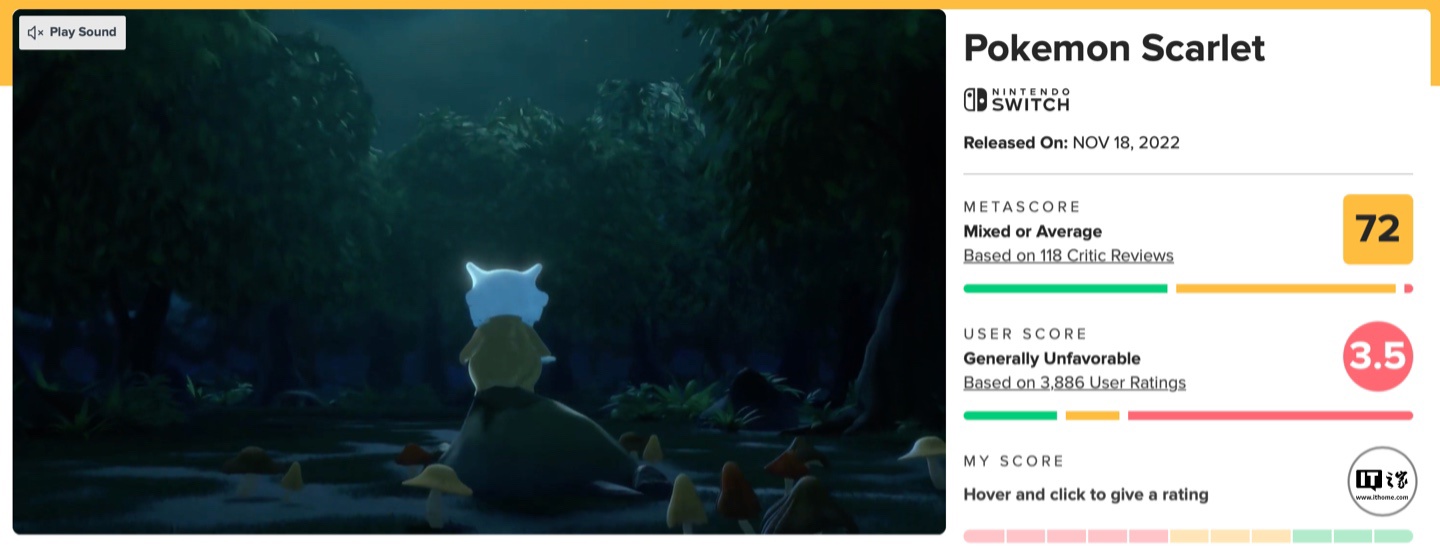Select red negative segment of User Score bar
The width and height of the screenshot is (1440, 550).
(1270, 416)
